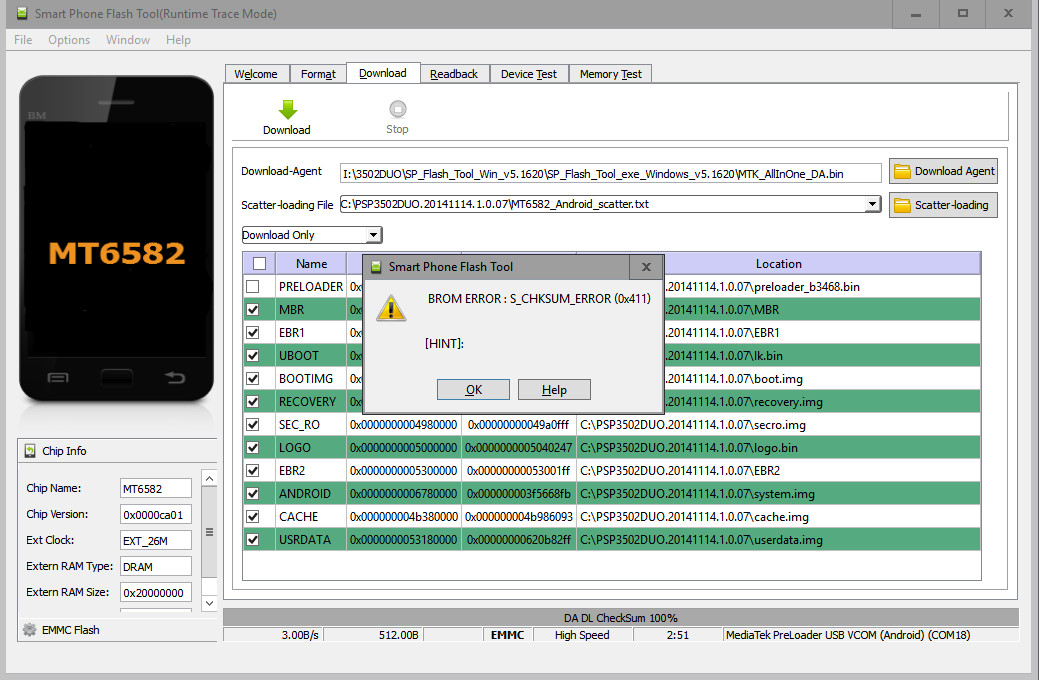This screenshot has height=680, width=1039.
Task: Enable the PRELOADER checkbox
Action: [253, 287]
